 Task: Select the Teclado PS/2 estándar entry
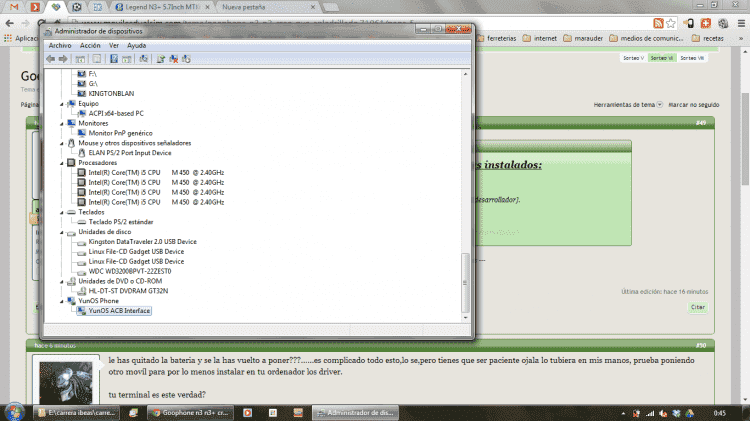point(121,222)
